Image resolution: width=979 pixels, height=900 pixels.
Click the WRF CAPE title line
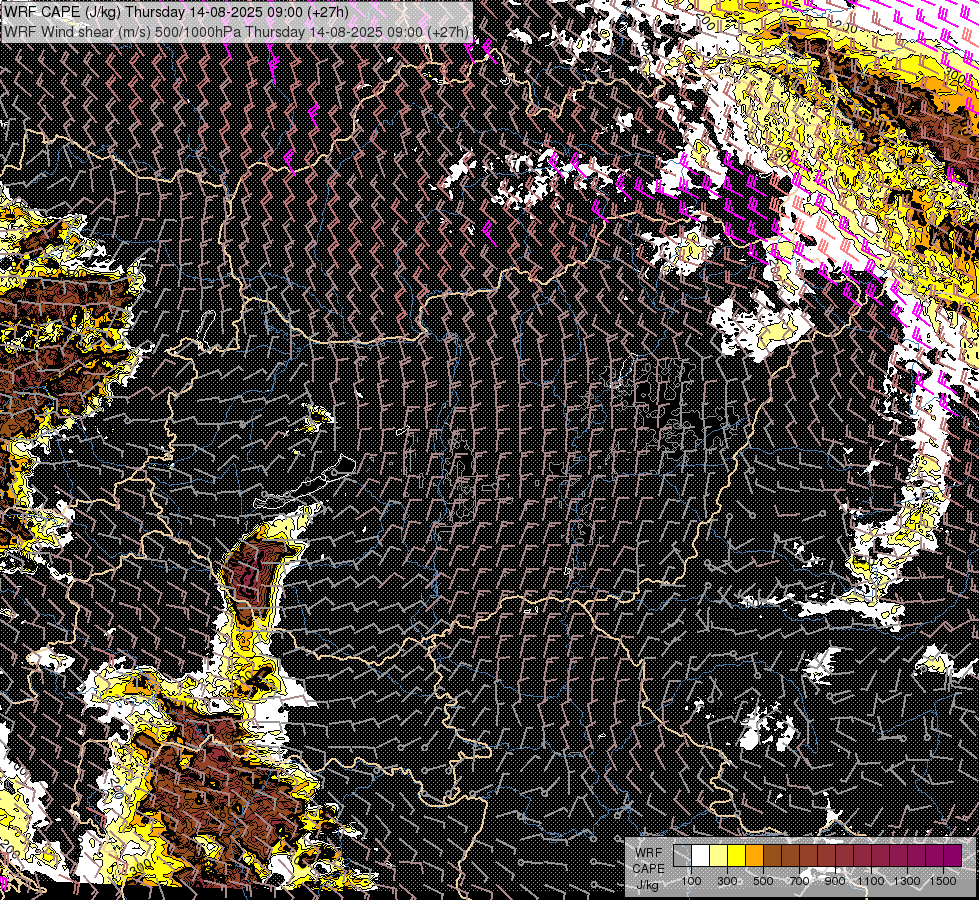[176, 12]
